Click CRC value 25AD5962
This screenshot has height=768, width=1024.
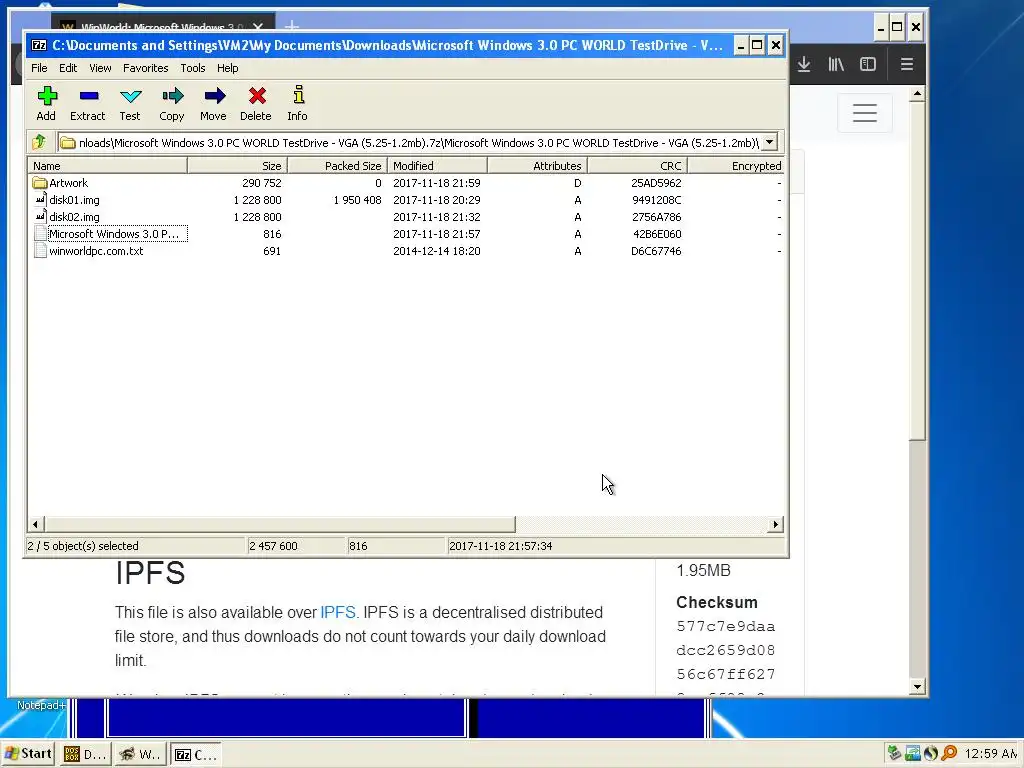coord(656,184)
